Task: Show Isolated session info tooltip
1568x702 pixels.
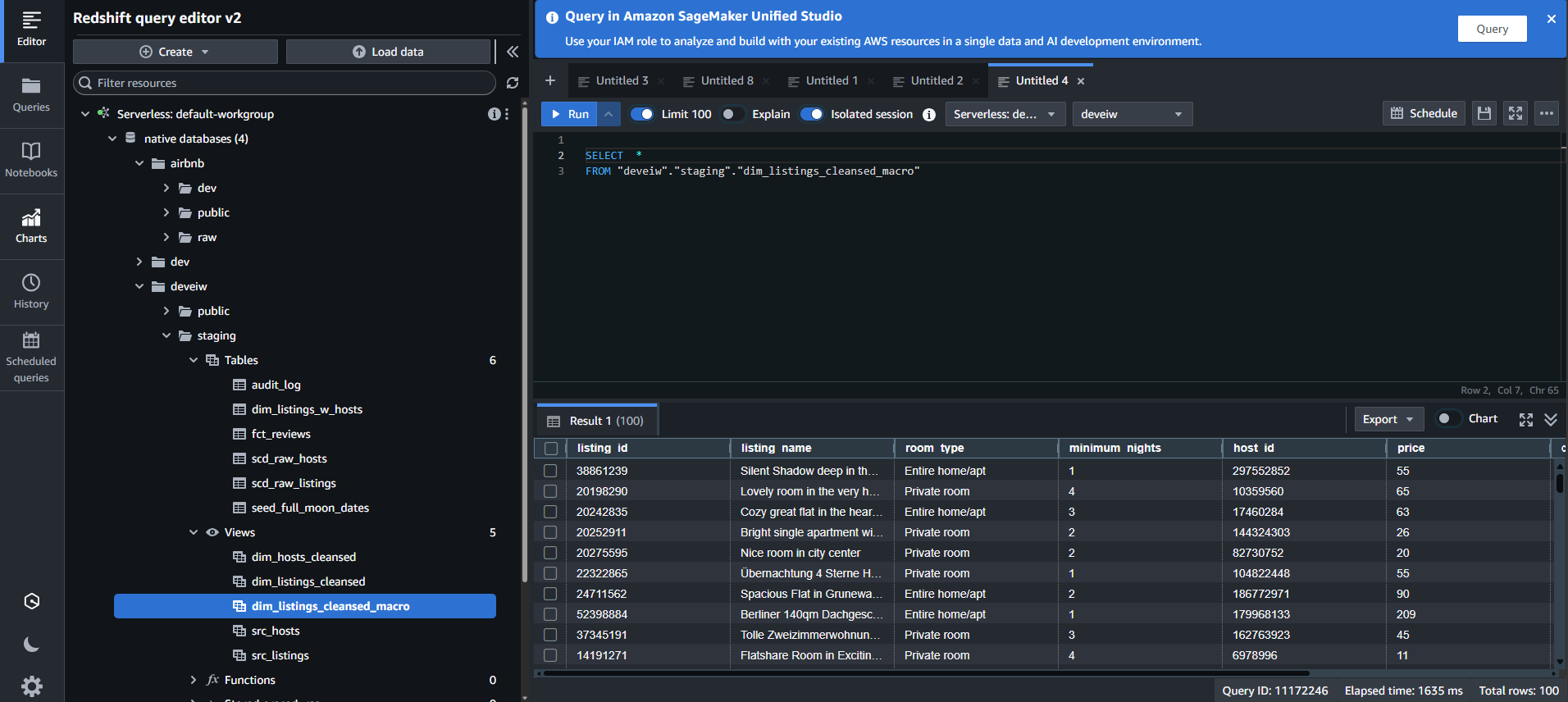Action: coord(929,115)
